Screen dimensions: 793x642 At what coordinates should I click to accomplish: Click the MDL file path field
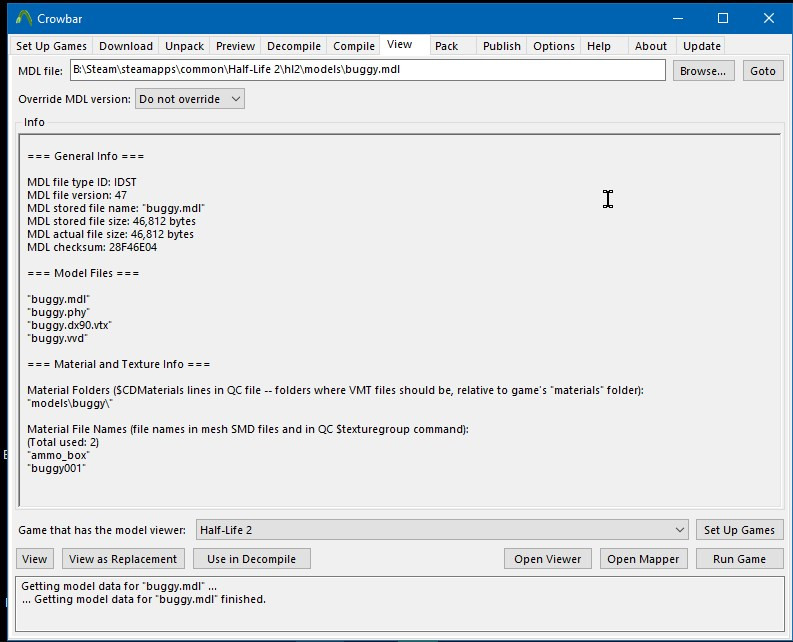(366, 70)
